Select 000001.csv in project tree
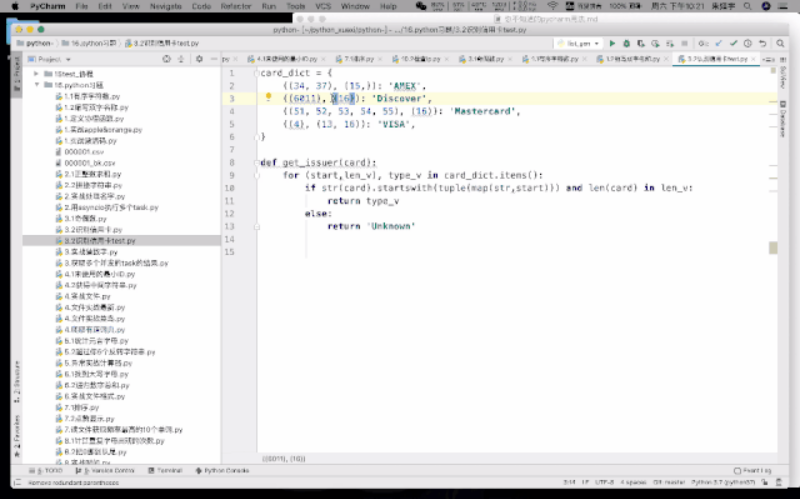 click(84, 152)
